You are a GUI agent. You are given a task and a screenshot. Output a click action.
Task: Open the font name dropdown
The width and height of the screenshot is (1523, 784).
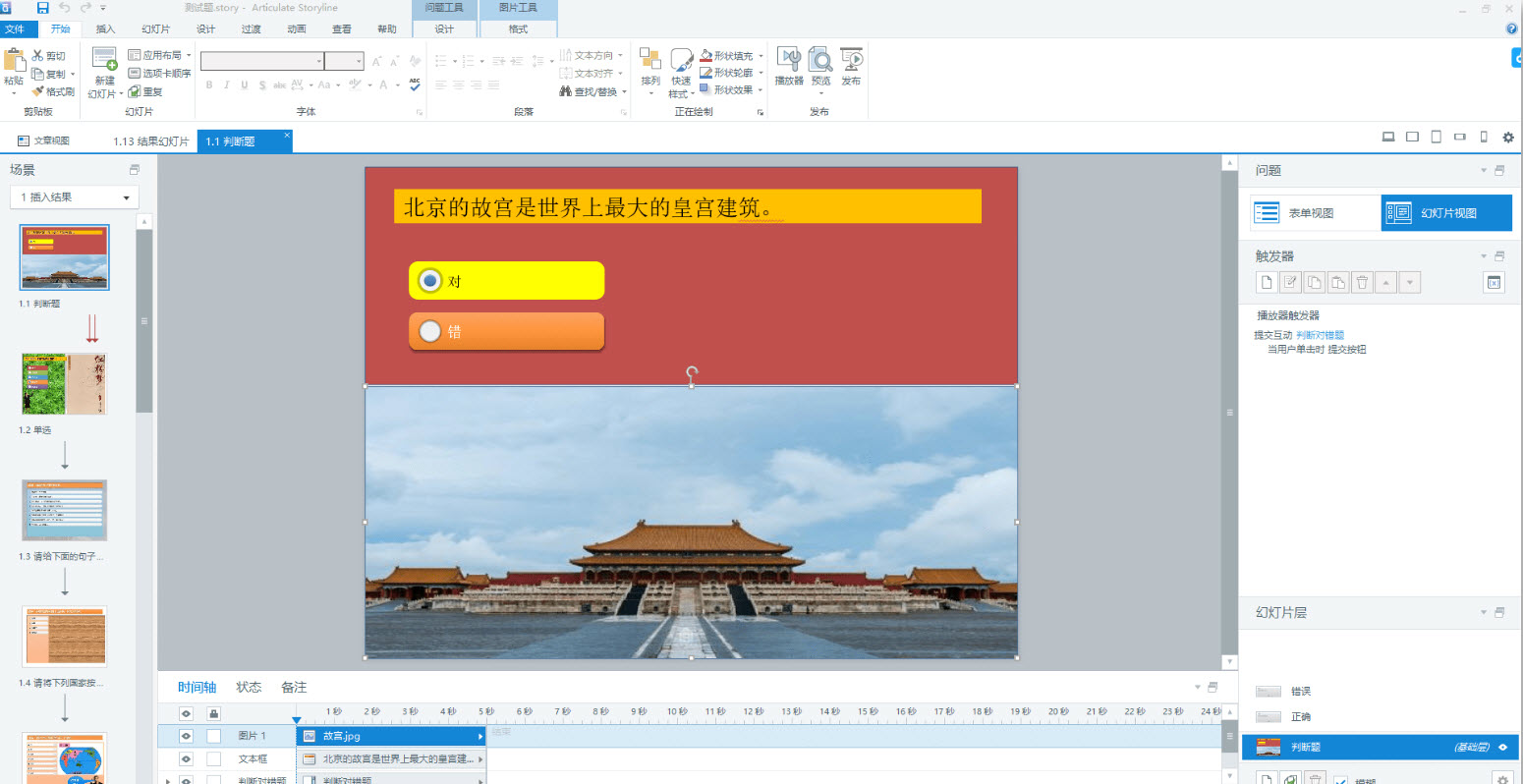[x=319, y=61]
